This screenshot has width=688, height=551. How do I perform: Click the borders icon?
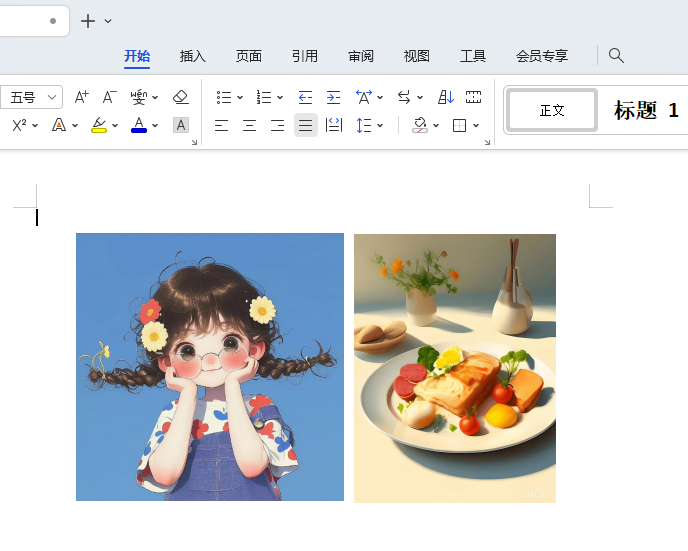(459, 126)
